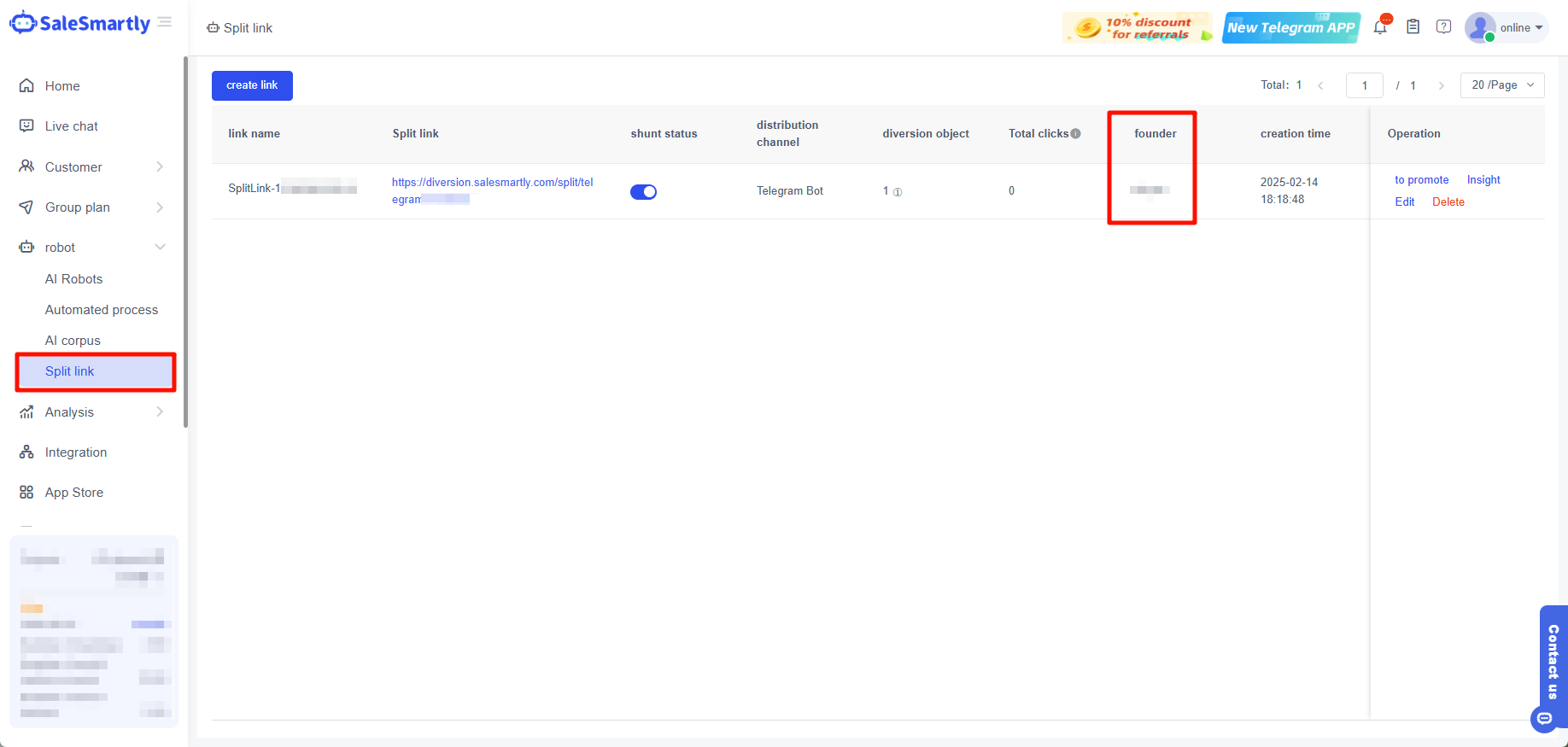Image resolution: width=1568 pixels, height=747 pixels.
Task: Click the diversion object info icon
Action: [x=898, y=192]
